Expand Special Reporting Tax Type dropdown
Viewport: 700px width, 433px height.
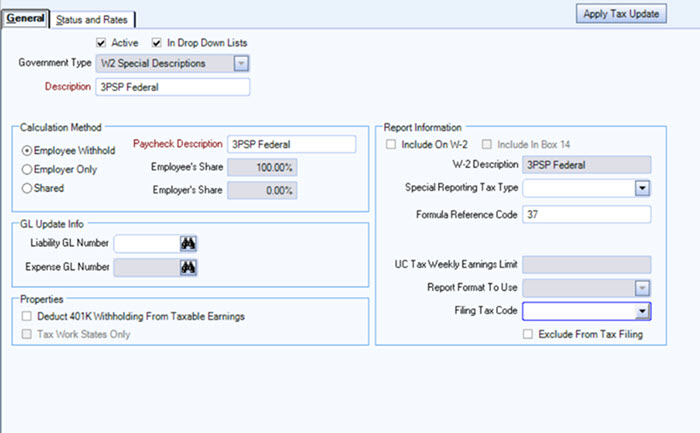coord(642,187)
